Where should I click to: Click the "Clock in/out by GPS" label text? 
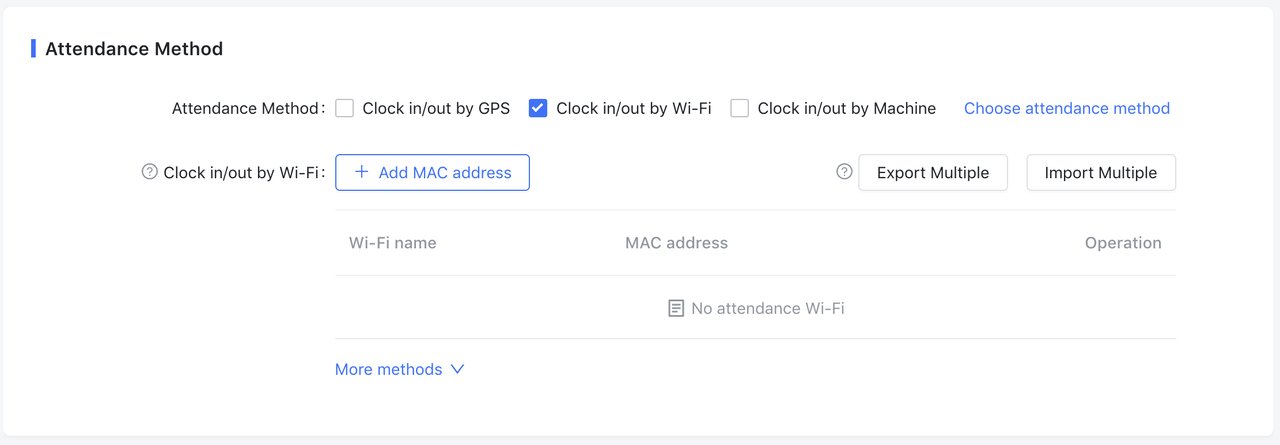click(x=436, y=108)
